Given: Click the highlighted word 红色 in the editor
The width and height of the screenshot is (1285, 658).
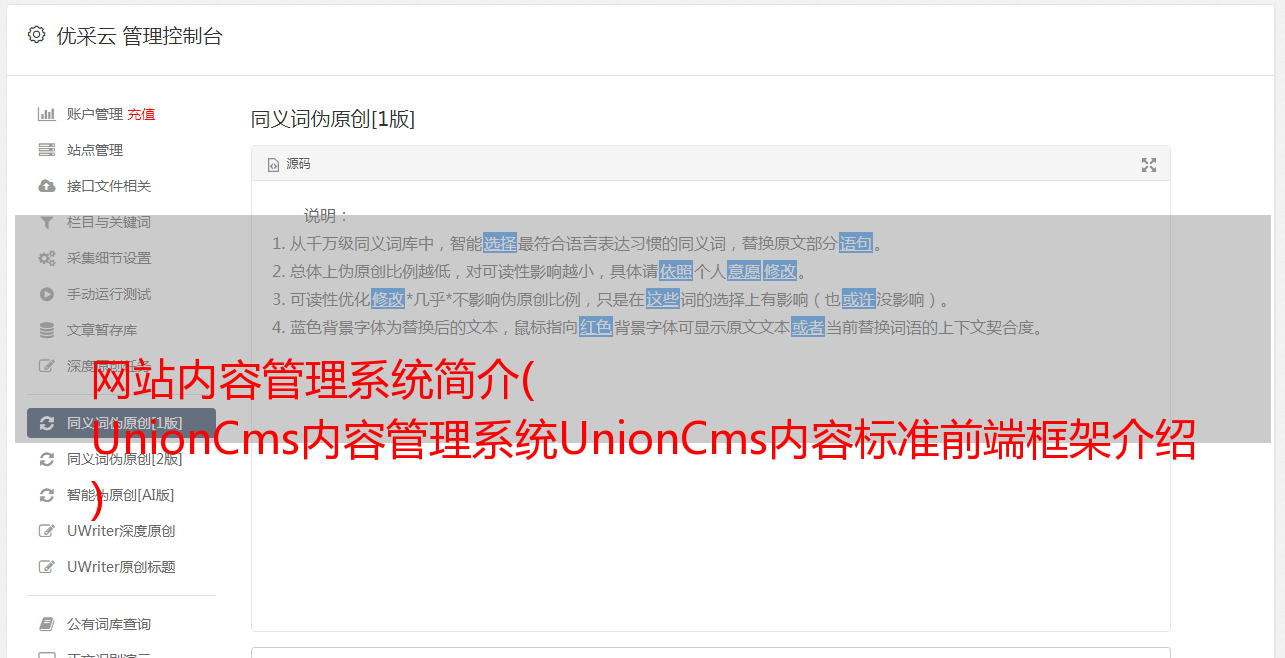Looking at the screenshot, I should pyautogui.click(x=596, y=327).
